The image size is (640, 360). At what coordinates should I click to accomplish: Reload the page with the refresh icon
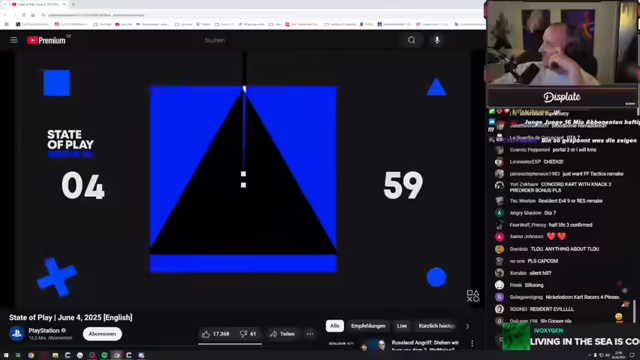pyautogui.click(x=24, y=15)
